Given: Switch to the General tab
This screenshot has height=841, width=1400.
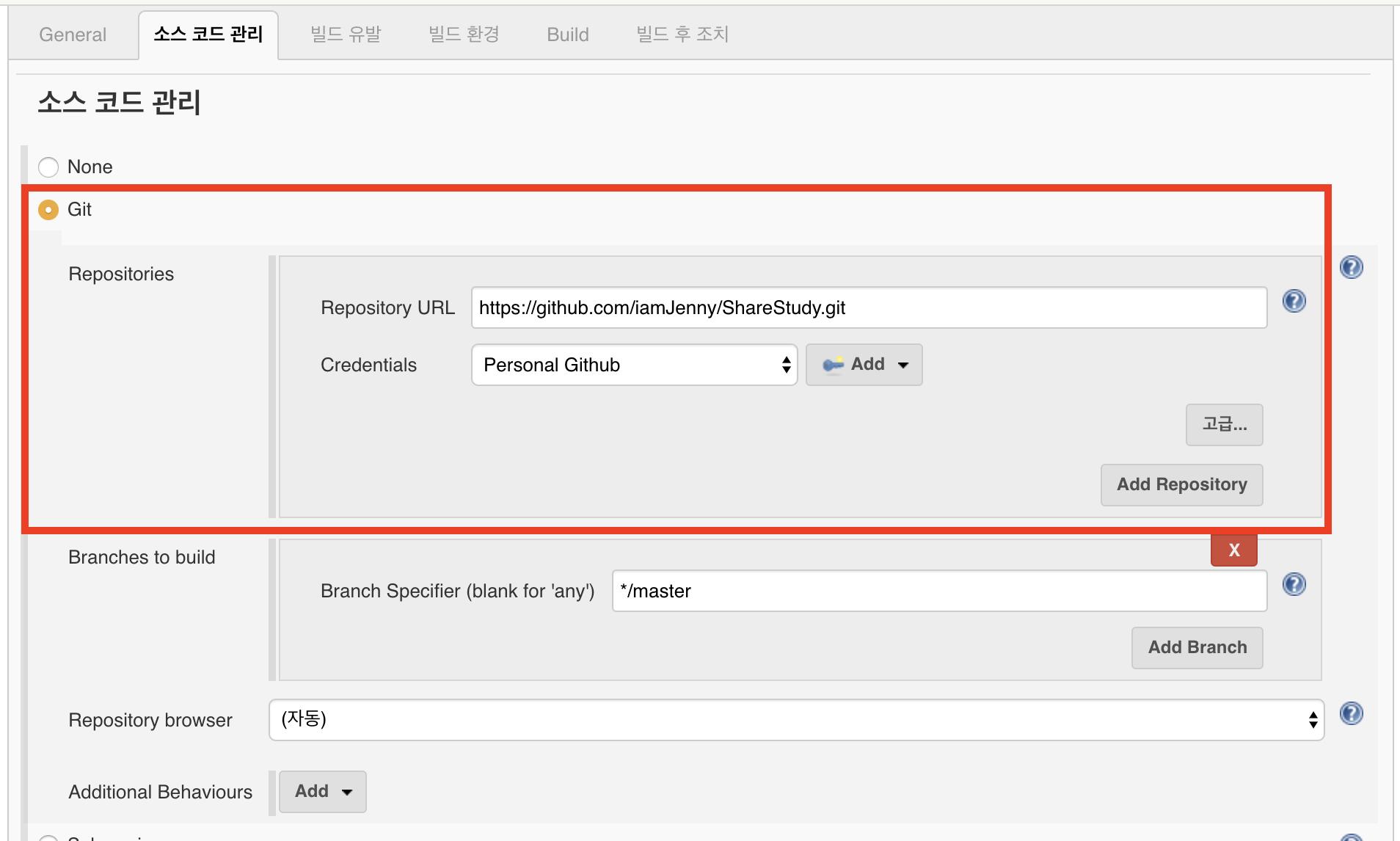Looking at the screenshot, I should pyautogui.click(x=73, y=34).
